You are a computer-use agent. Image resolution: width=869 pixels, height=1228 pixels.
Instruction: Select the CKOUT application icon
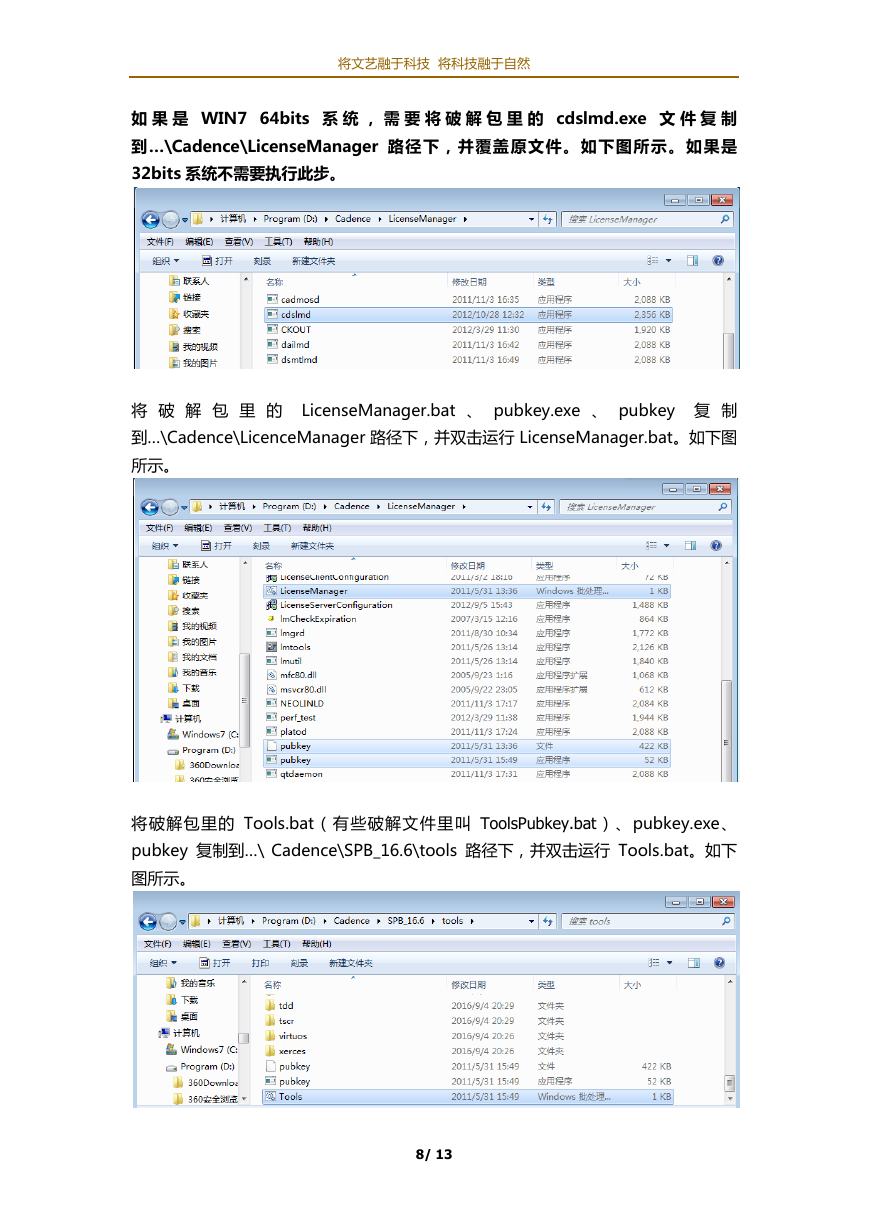272,329
